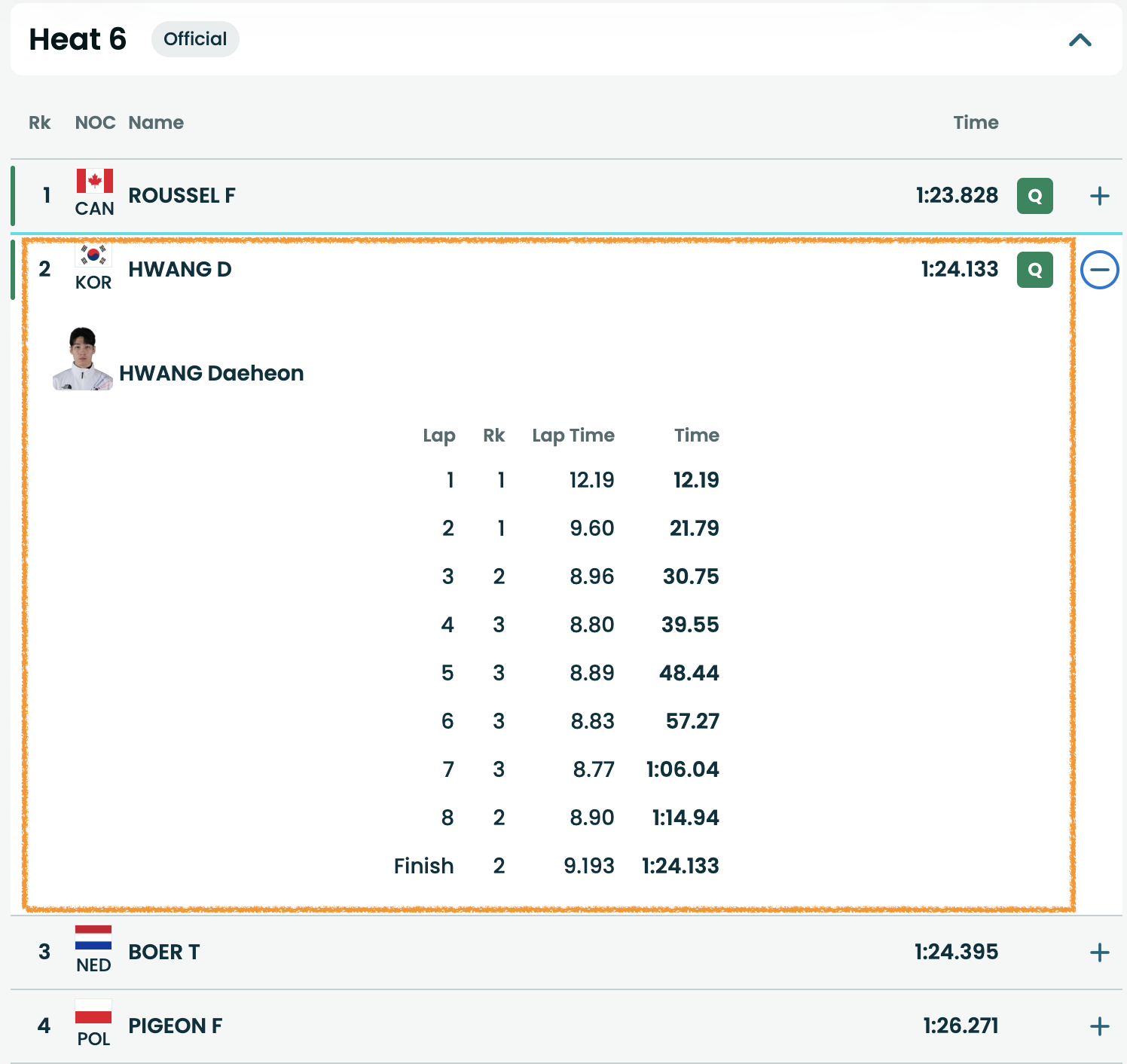Select ROUSSEL F name
1127x1064 pixels.
(x=182, y=196)
